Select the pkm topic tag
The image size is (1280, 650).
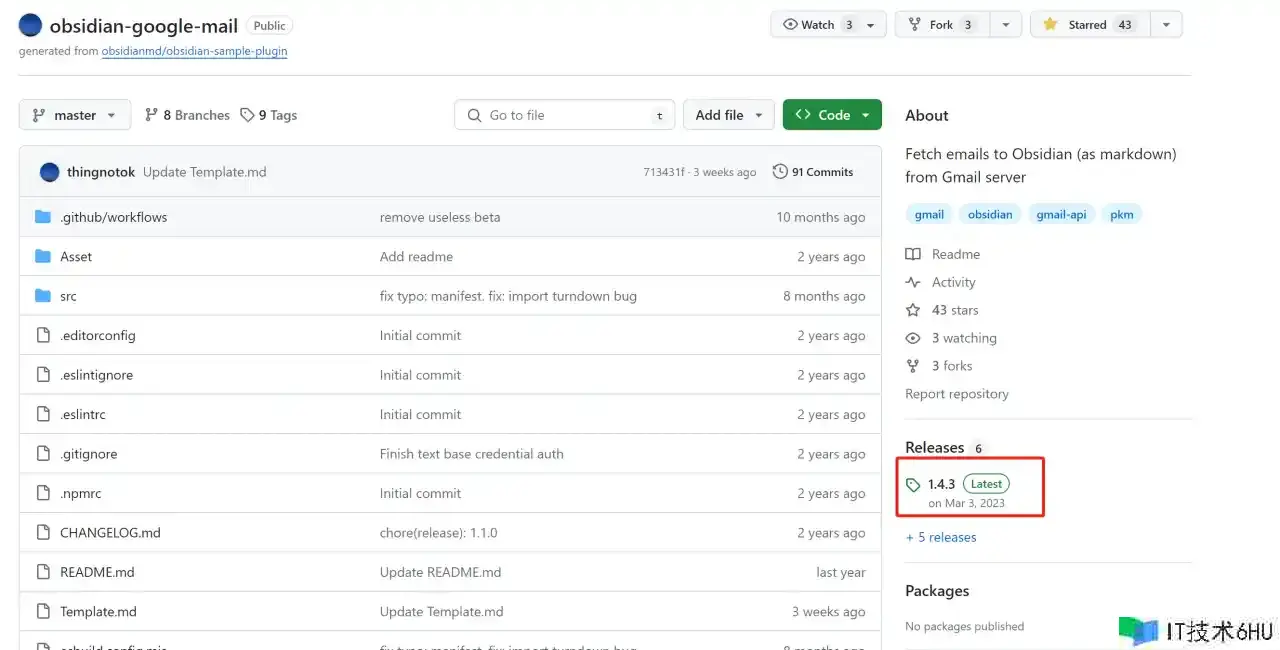click(1122, 214)
